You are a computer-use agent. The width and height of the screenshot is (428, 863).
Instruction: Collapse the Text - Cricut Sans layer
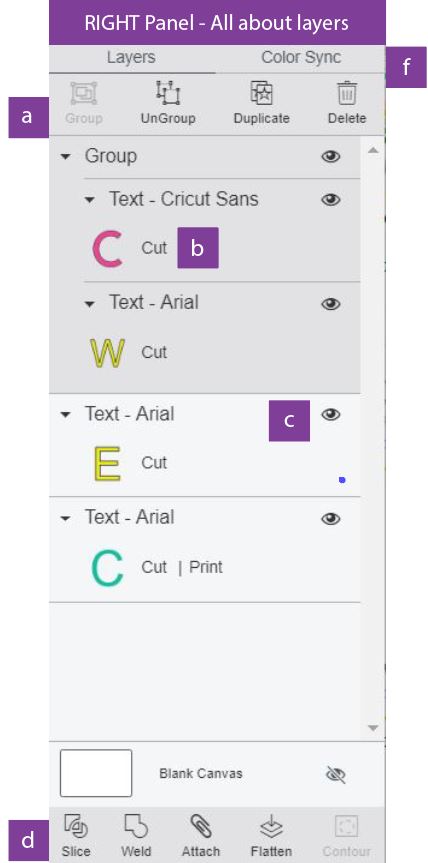point(90,200)
